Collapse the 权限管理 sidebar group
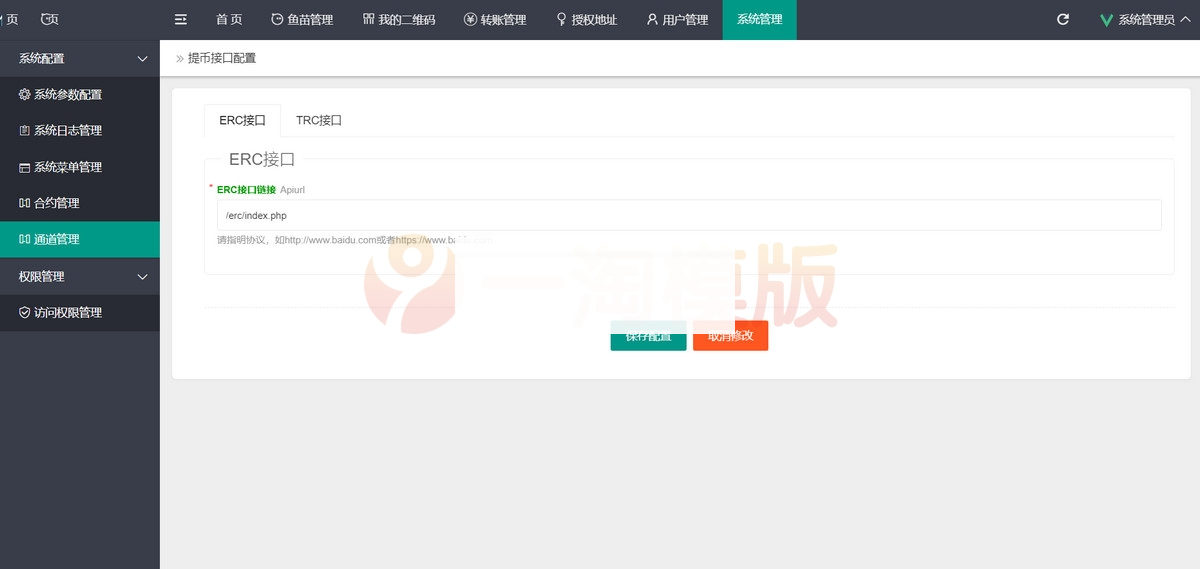1200x569 pixels. coord(80,276)
